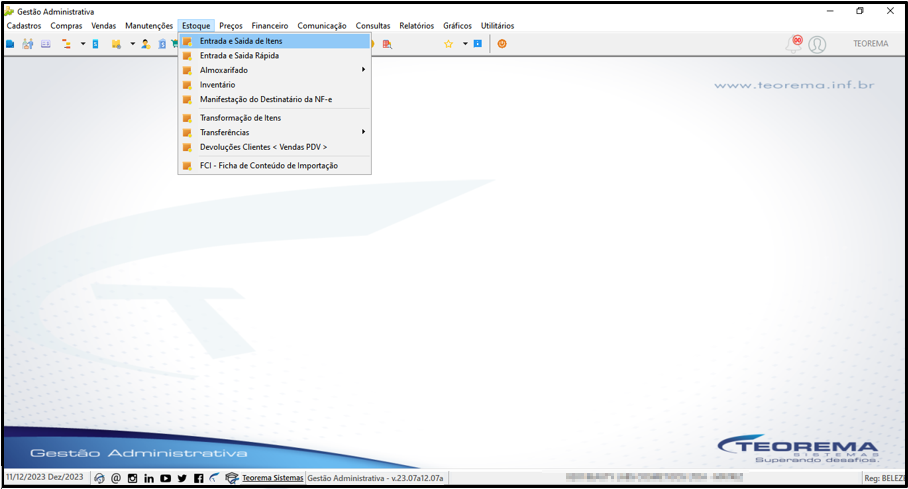Open the first blue toolbar icon
Screen dimensions: 908x489
tap(10, 44)
